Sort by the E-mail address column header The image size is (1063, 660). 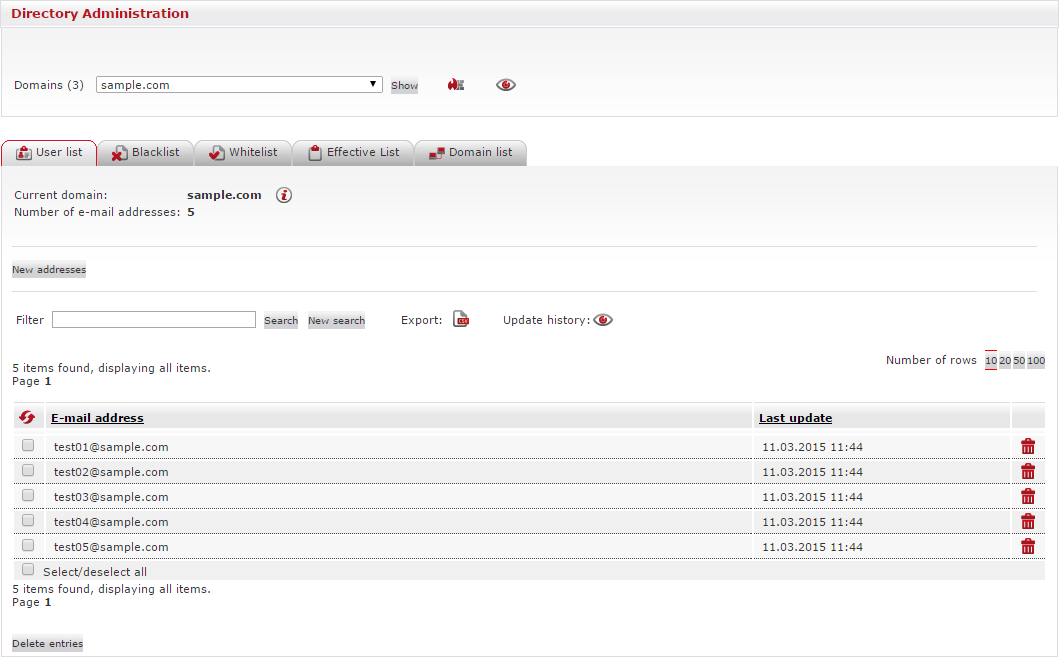coord(97,418)
